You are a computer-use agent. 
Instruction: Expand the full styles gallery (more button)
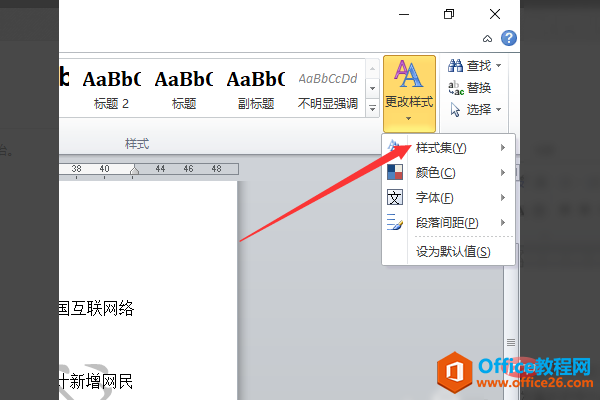[372, 108]
